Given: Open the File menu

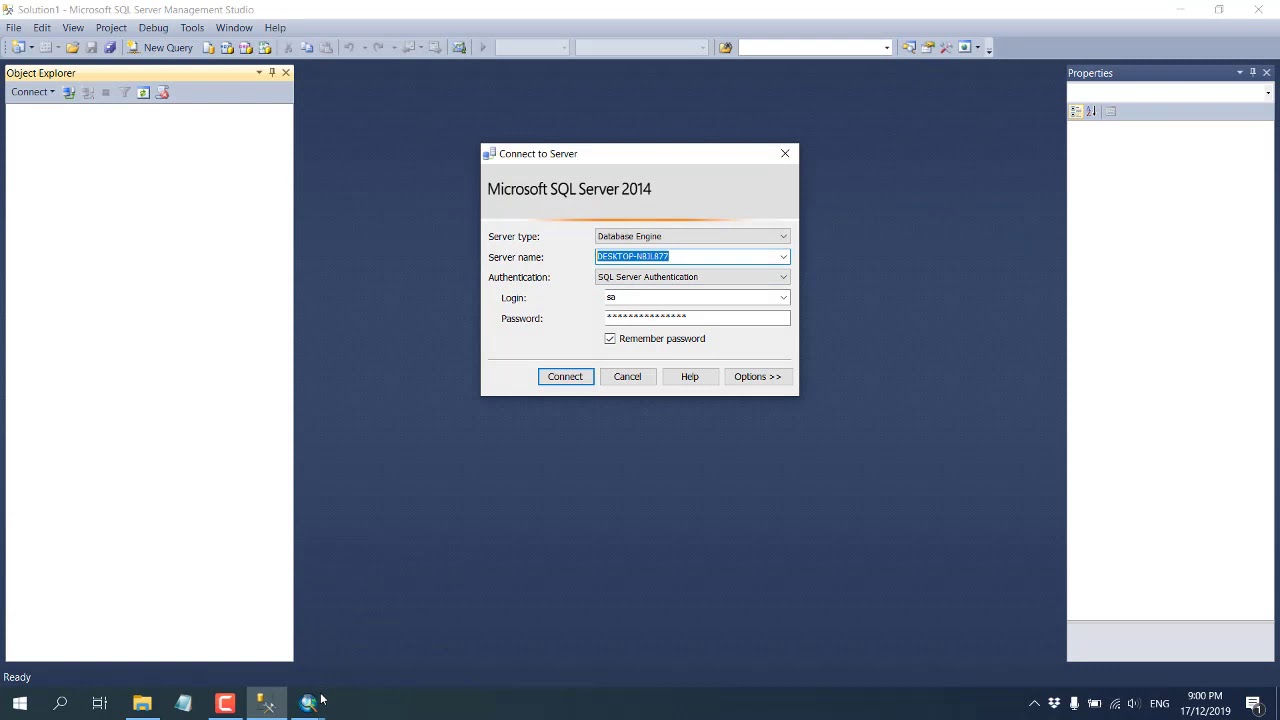Looking at the screenshot, I should click(x=14, y=27).
